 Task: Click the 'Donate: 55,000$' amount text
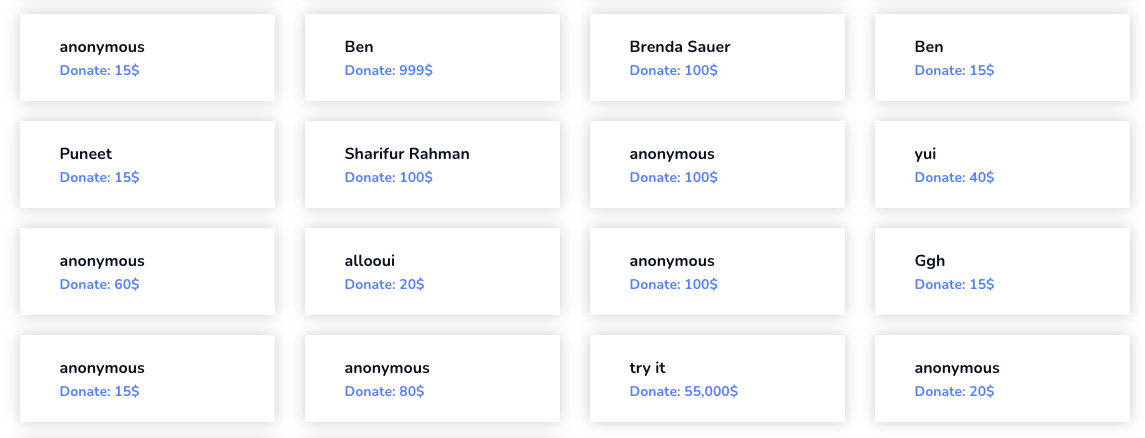[684, 392]
